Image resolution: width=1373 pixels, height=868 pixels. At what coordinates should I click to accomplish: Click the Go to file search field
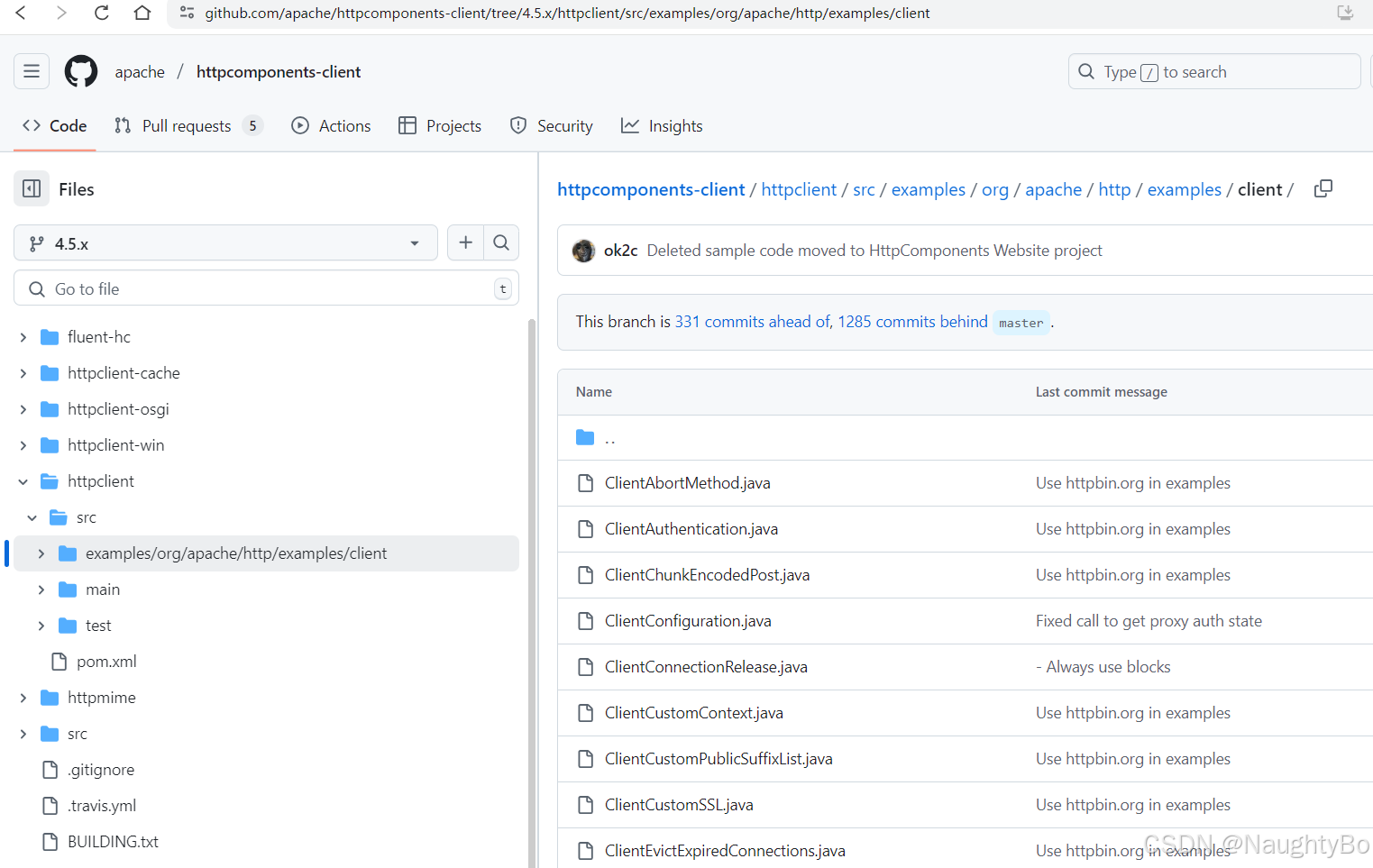[266, 288]
